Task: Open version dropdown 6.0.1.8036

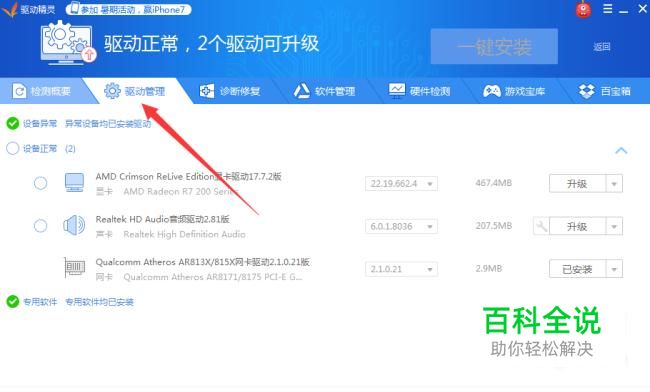Action: click(x=401, y=226)
